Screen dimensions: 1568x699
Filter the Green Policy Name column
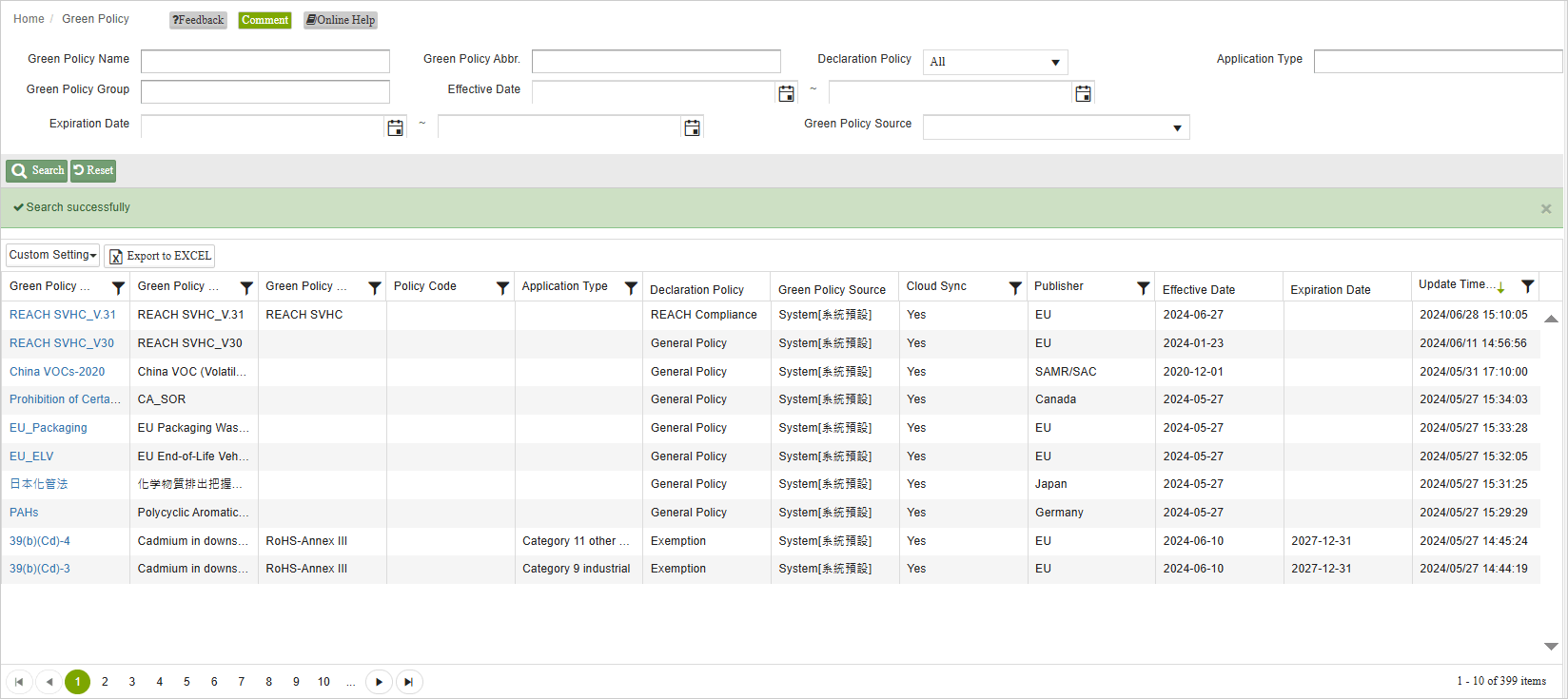coord(118,287)
